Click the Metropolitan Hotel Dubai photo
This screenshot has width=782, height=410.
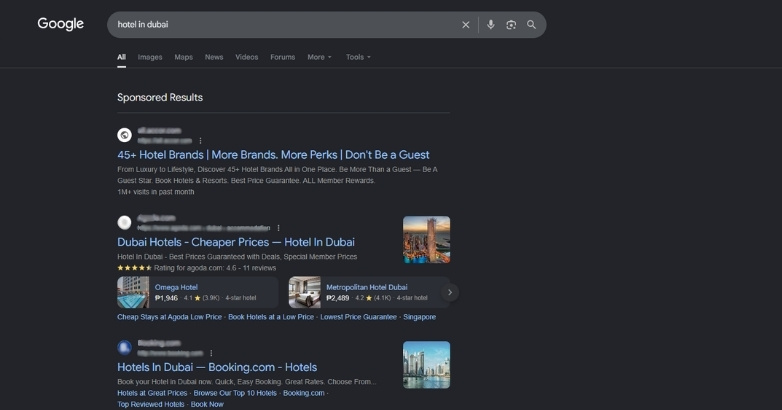[x=304, y=292]
